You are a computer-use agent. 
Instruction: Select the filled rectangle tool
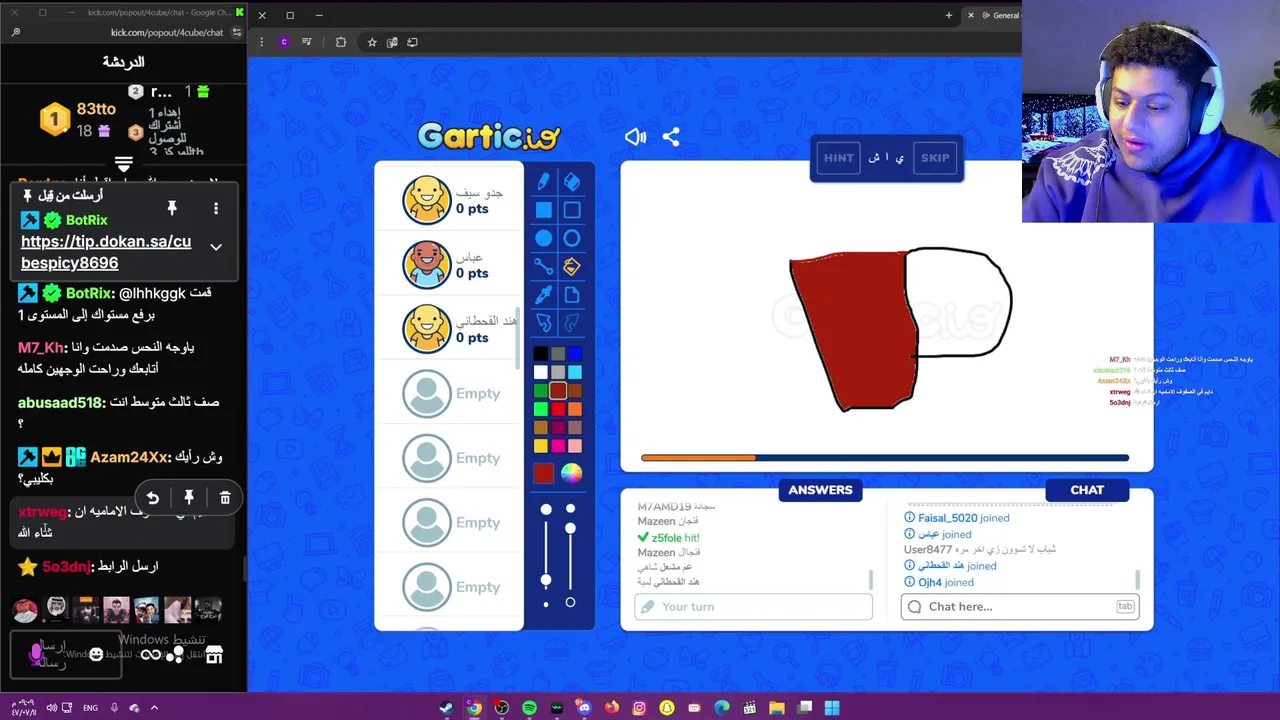pyautogui.click(x=543, y=210)
